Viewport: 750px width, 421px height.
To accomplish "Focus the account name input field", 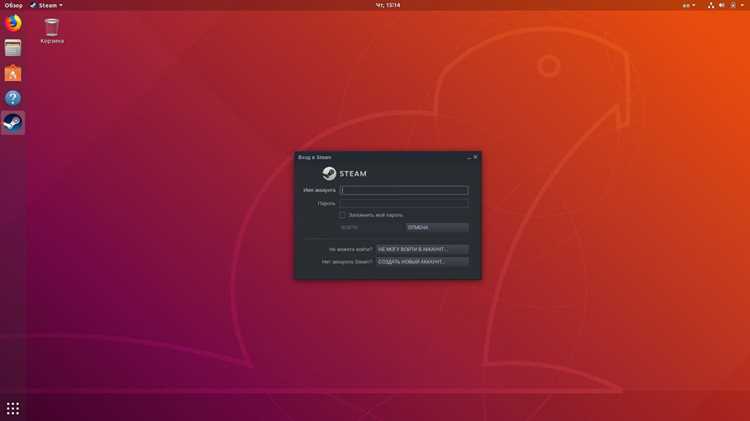I will [404, 190].
